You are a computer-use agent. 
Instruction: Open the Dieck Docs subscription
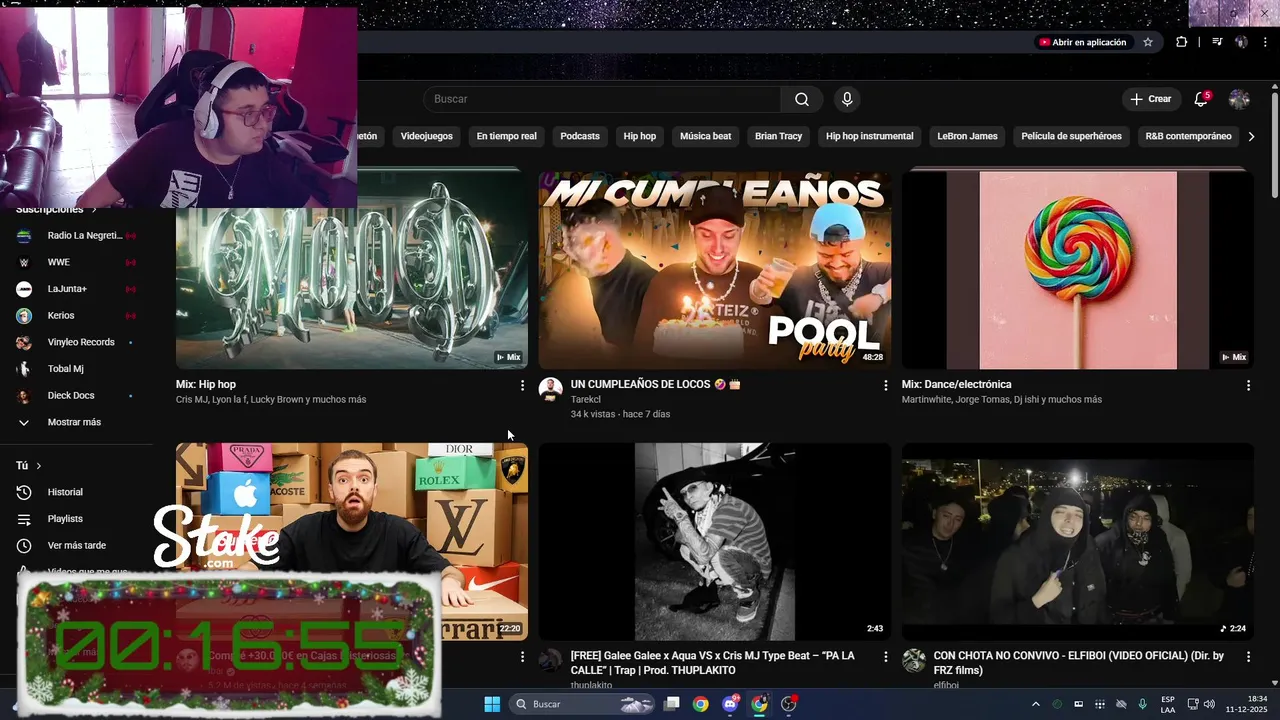(76, 396)
